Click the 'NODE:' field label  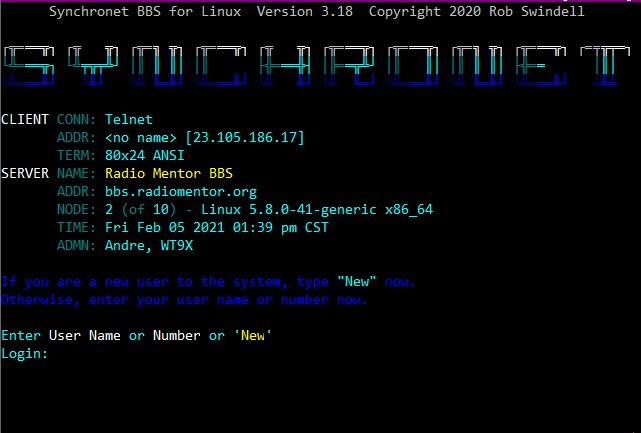(76, 209)
